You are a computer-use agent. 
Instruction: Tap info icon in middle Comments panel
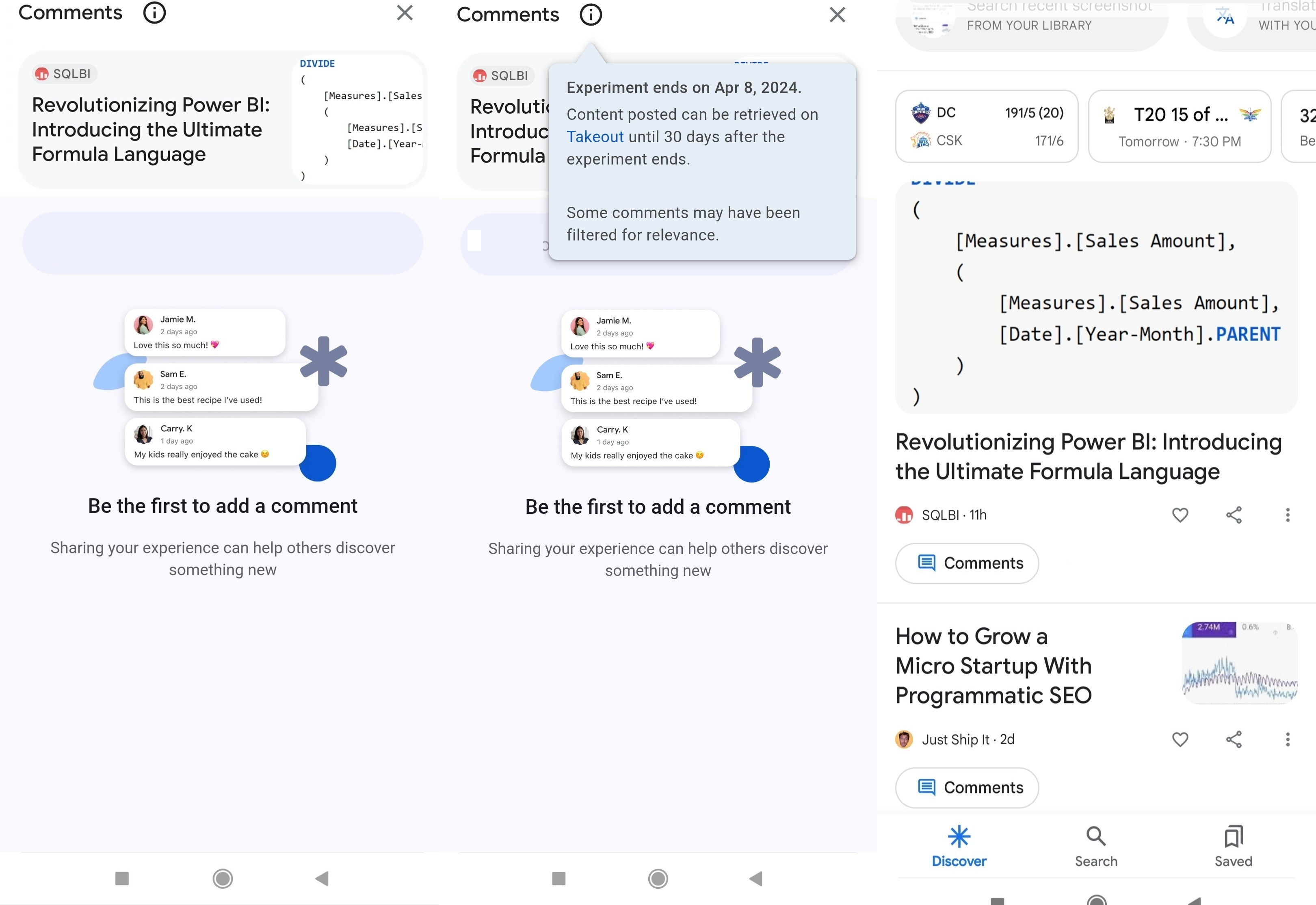click(591, 15)
